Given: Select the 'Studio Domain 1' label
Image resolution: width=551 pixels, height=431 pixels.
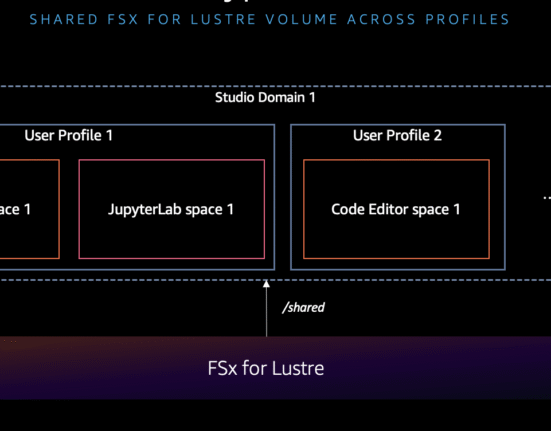Looking at the screenshot, I should [265, 98].
